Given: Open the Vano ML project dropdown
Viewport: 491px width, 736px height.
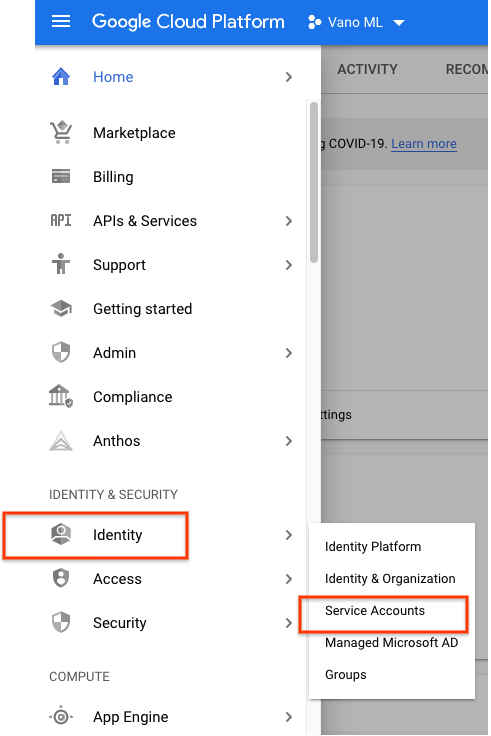Looking at the screenshot, I should point(356,22).
